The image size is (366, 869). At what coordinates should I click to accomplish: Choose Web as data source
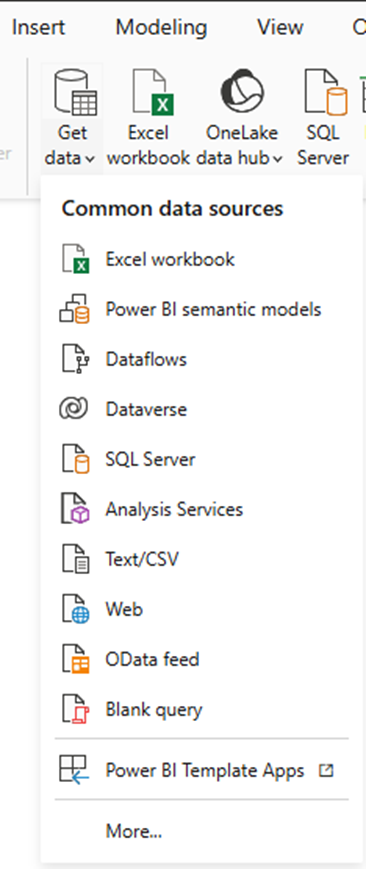point(124,610)
